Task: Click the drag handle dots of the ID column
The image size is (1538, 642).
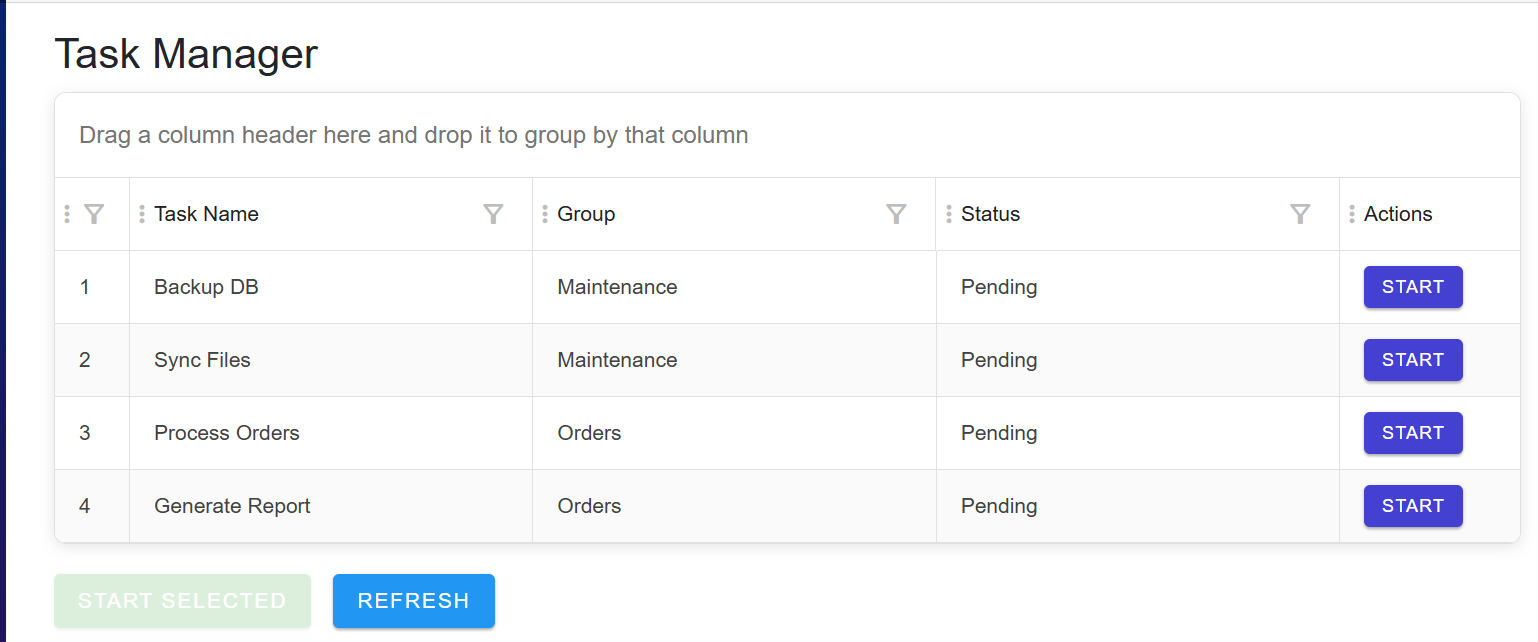Action: (67, 214)
